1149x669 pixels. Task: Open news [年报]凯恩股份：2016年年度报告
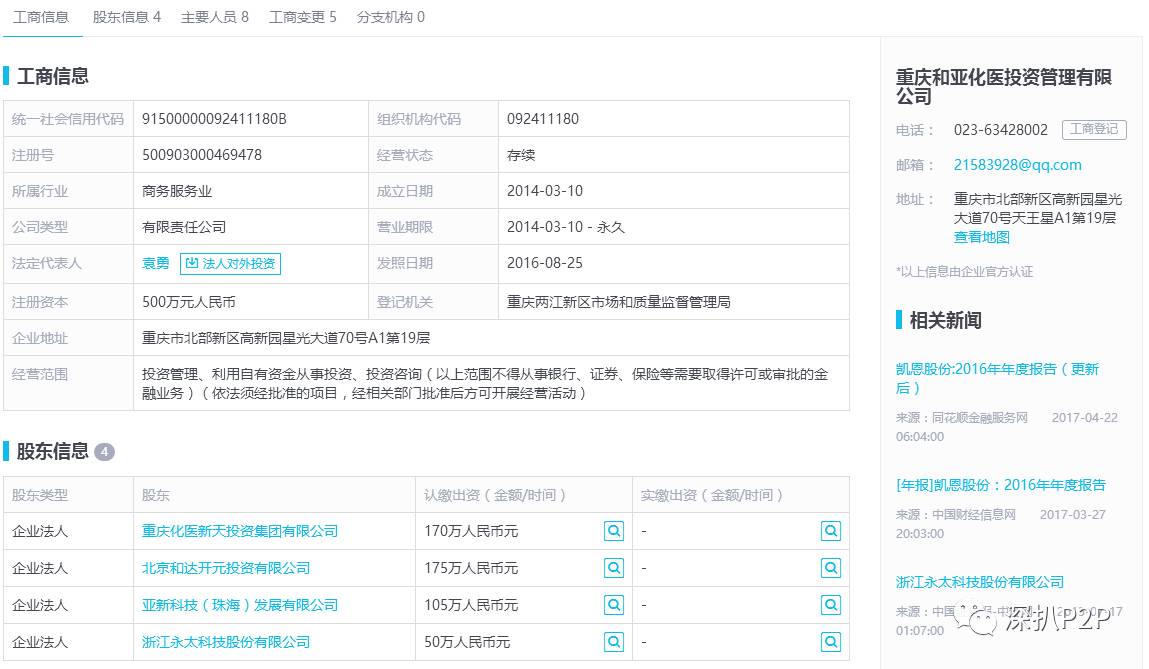pos(1000,485)
